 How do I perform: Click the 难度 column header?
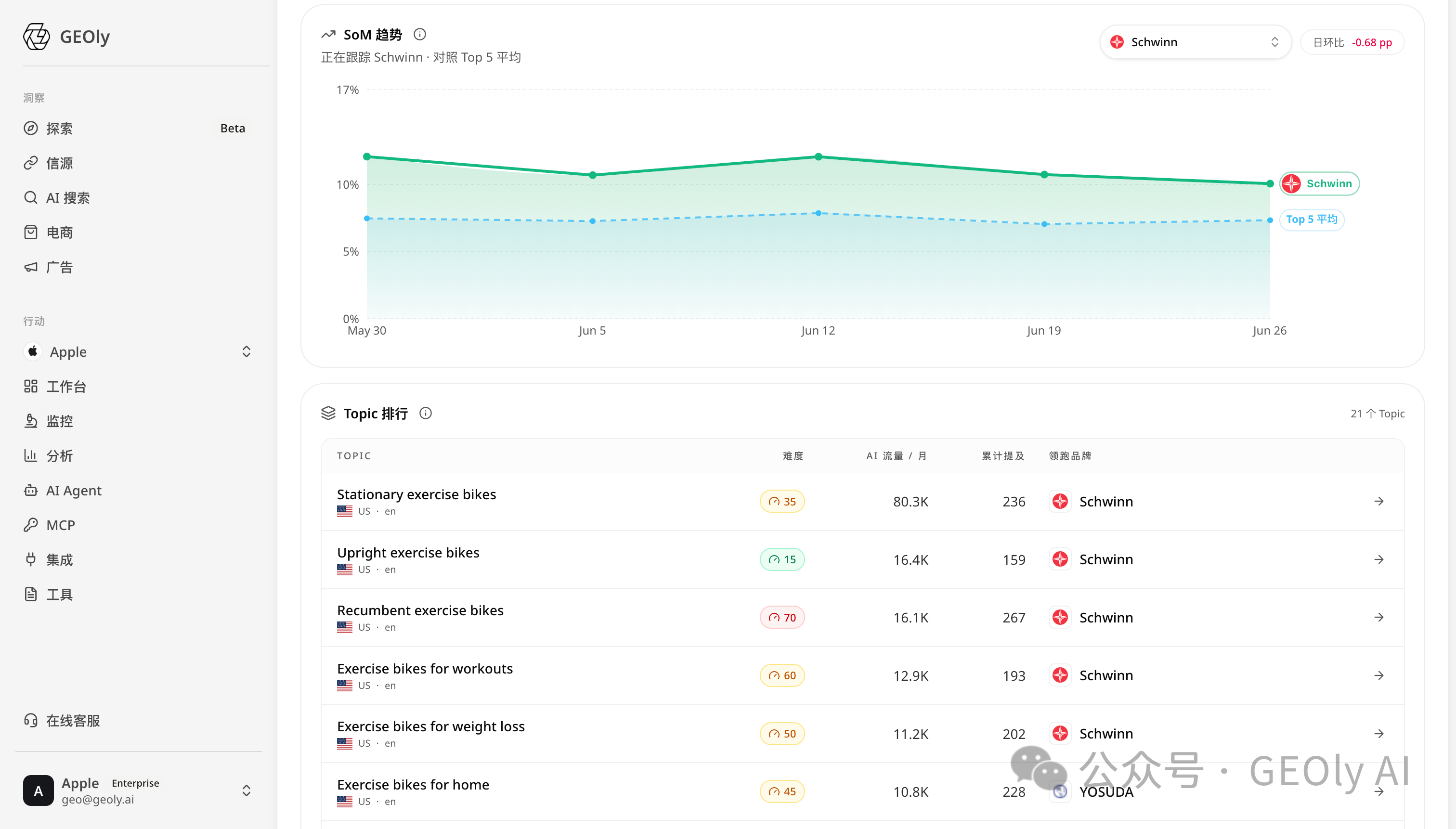[x=793, y=456]
